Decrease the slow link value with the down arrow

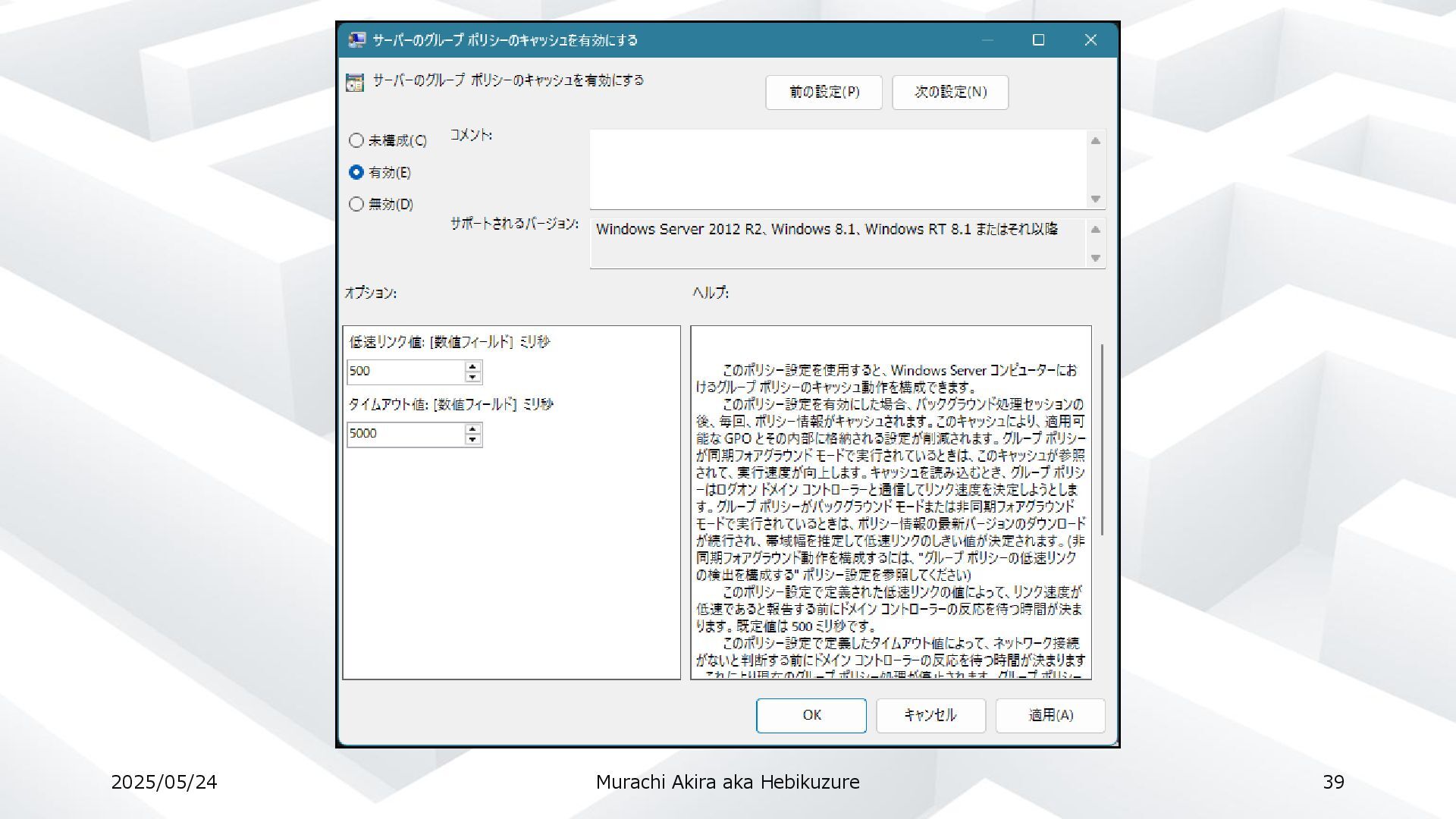[473, 377]
